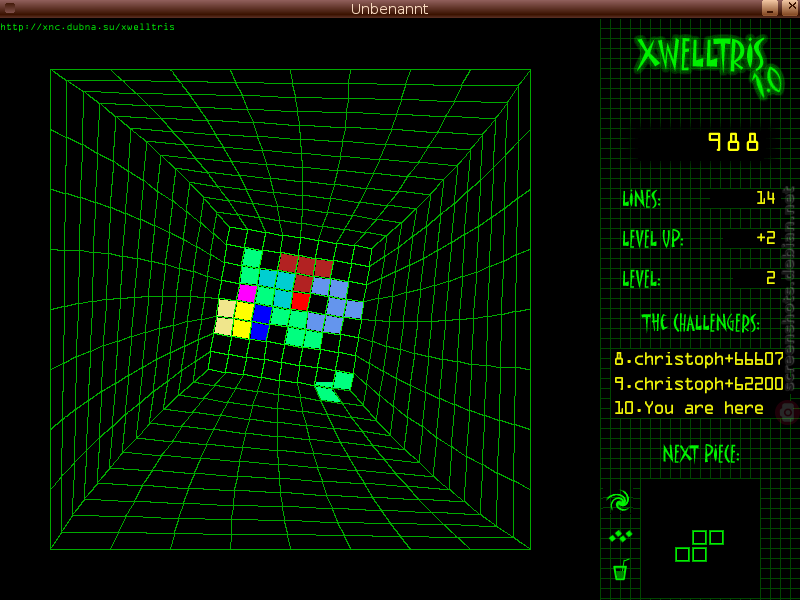Select the current level value 2
Image resolution: width=800 pixels, height=600 pixels.
770,278
